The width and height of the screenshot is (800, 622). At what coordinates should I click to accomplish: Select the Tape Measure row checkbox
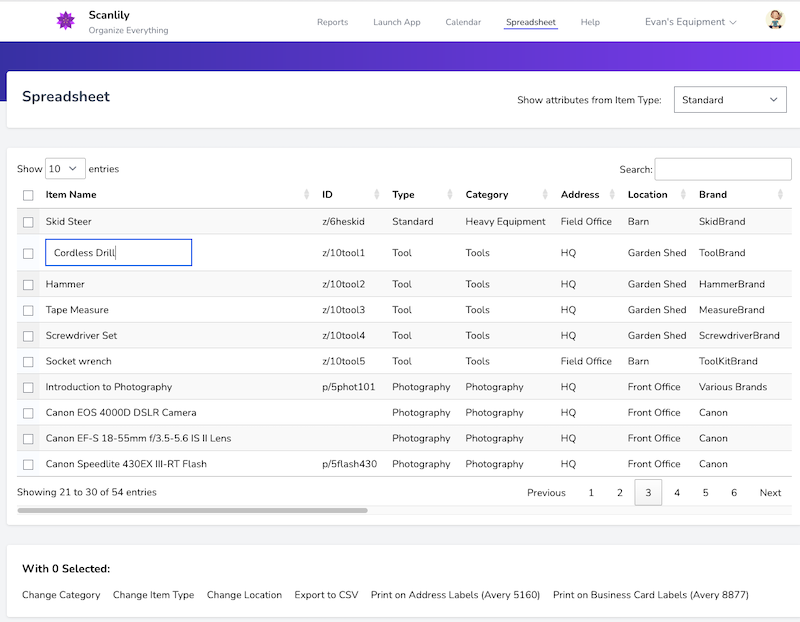click(28, 311)
